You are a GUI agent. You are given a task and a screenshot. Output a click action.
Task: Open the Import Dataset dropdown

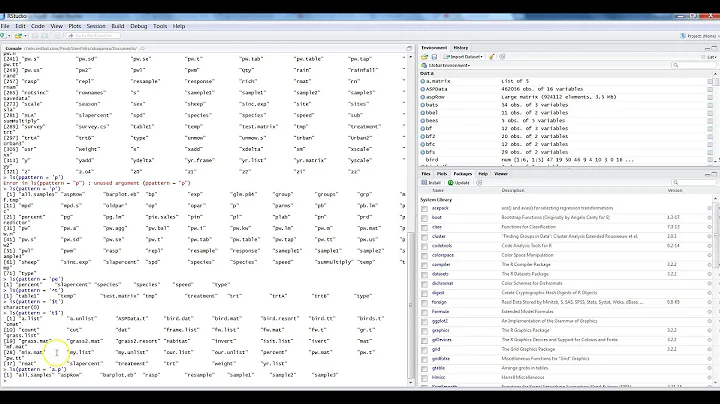pos(463,57)
